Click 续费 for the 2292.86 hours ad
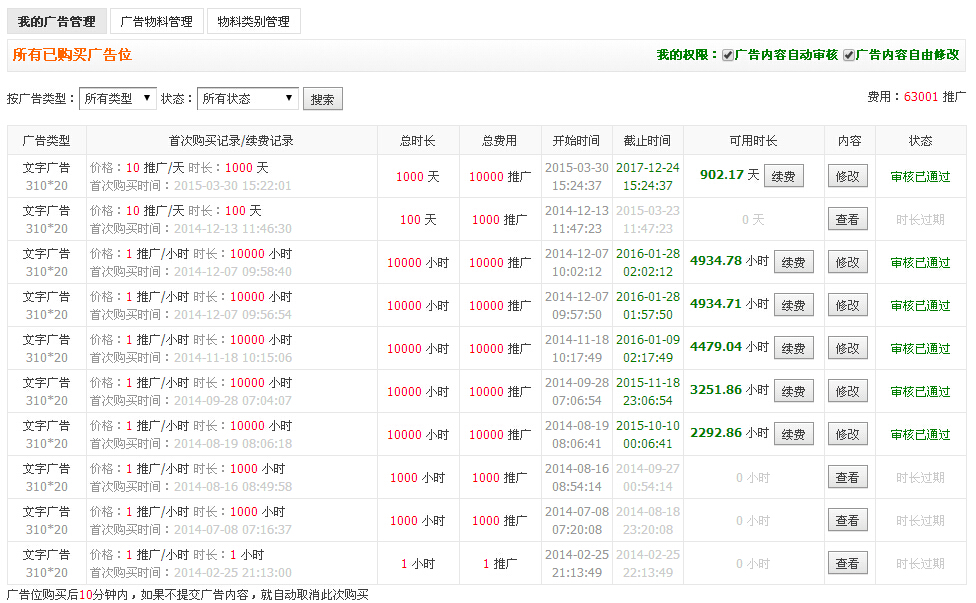This screenshot has height=603, width=976. click(793, 433)
